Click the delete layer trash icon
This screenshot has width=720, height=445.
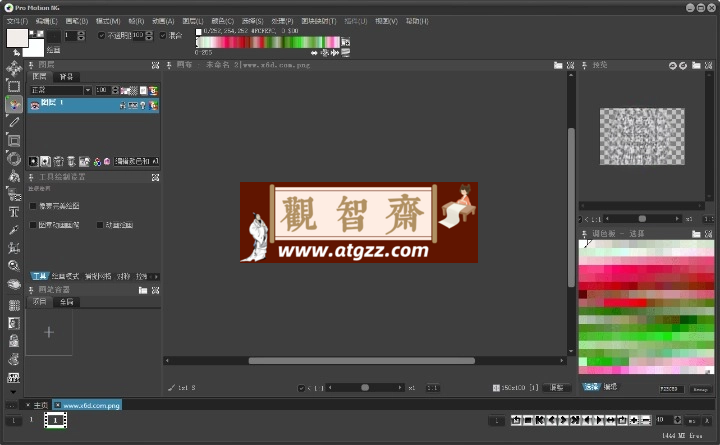click(58, 161)
